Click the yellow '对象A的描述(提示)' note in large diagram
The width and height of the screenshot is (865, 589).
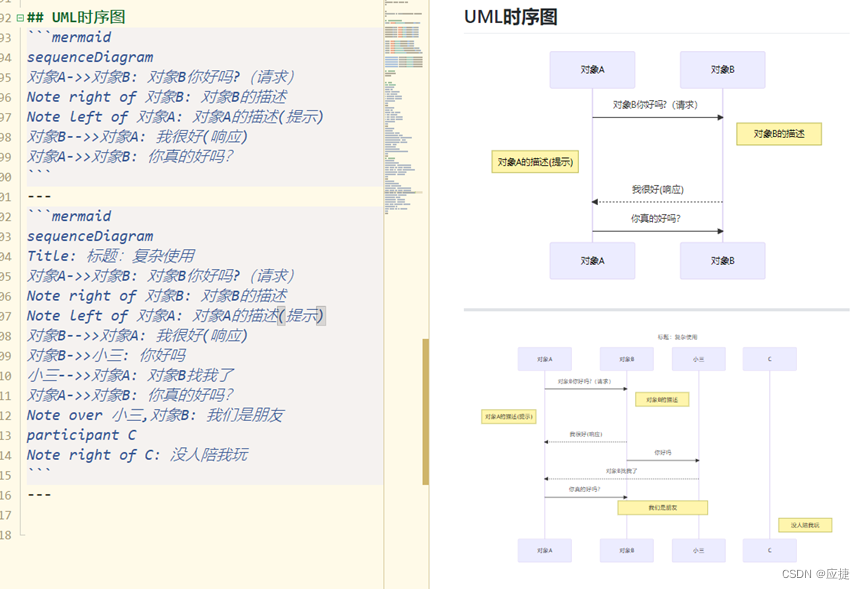click(535, 162)
